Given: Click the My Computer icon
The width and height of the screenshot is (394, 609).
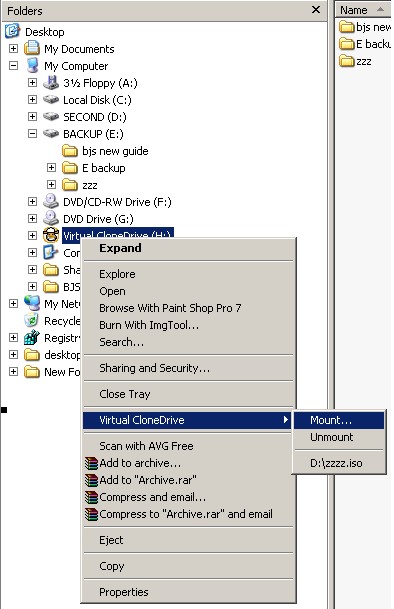Looking at the screenshot, I should tap(32, 66).
